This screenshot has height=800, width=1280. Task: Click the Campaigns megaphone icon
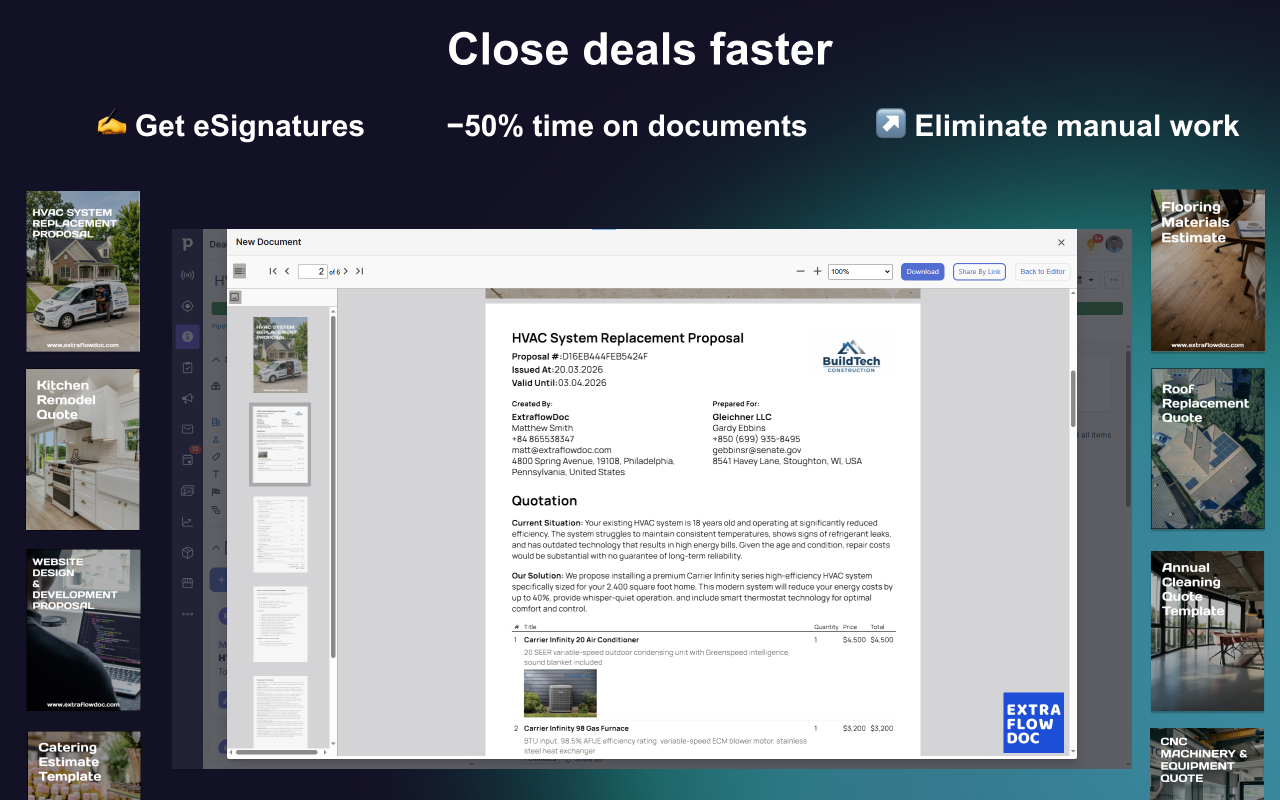coord(187,397)
